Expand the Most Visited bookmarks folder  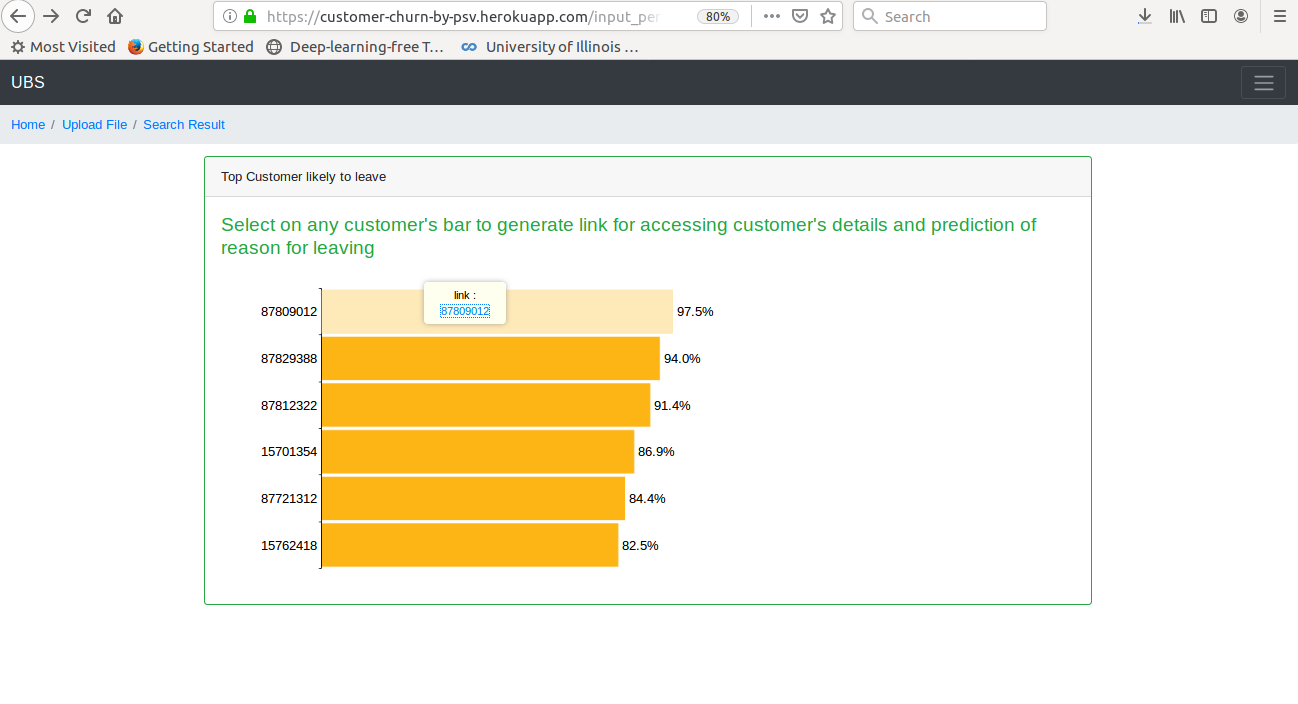(63, 46)
